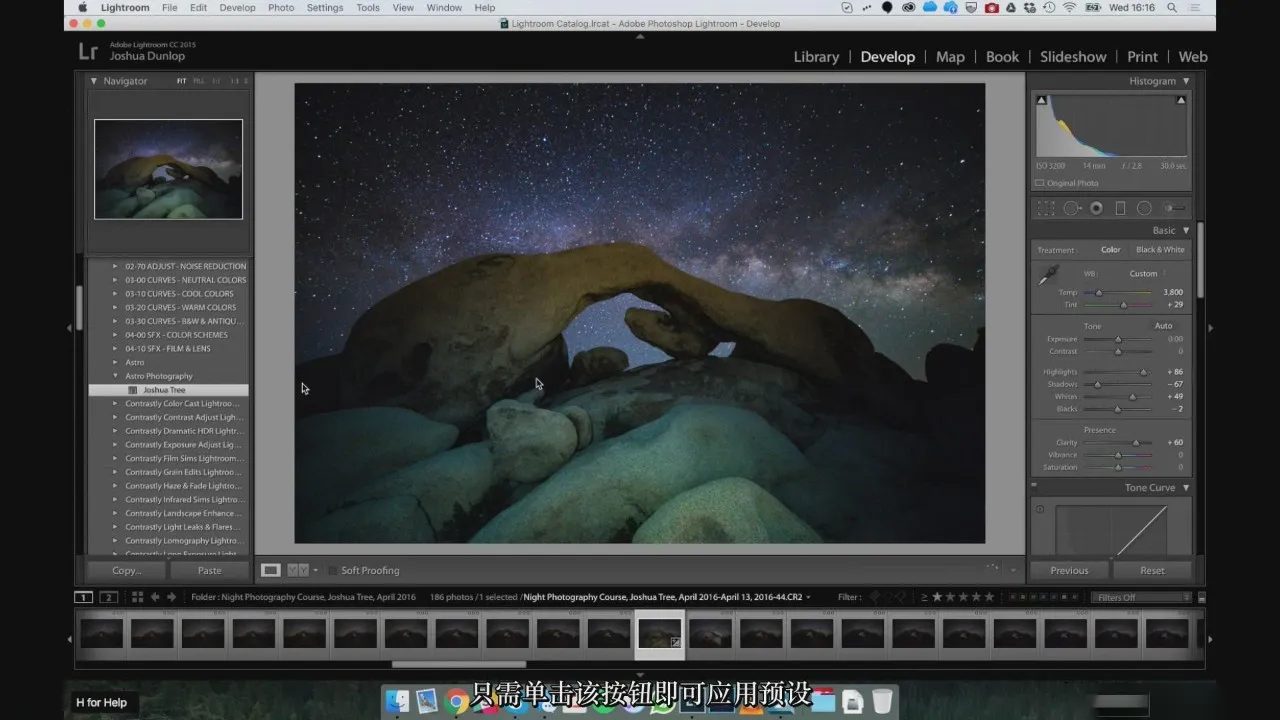Screen dimensions: 1280x720
Task: Select the Crop Overlay tool
Action: tap(1046, 208)
